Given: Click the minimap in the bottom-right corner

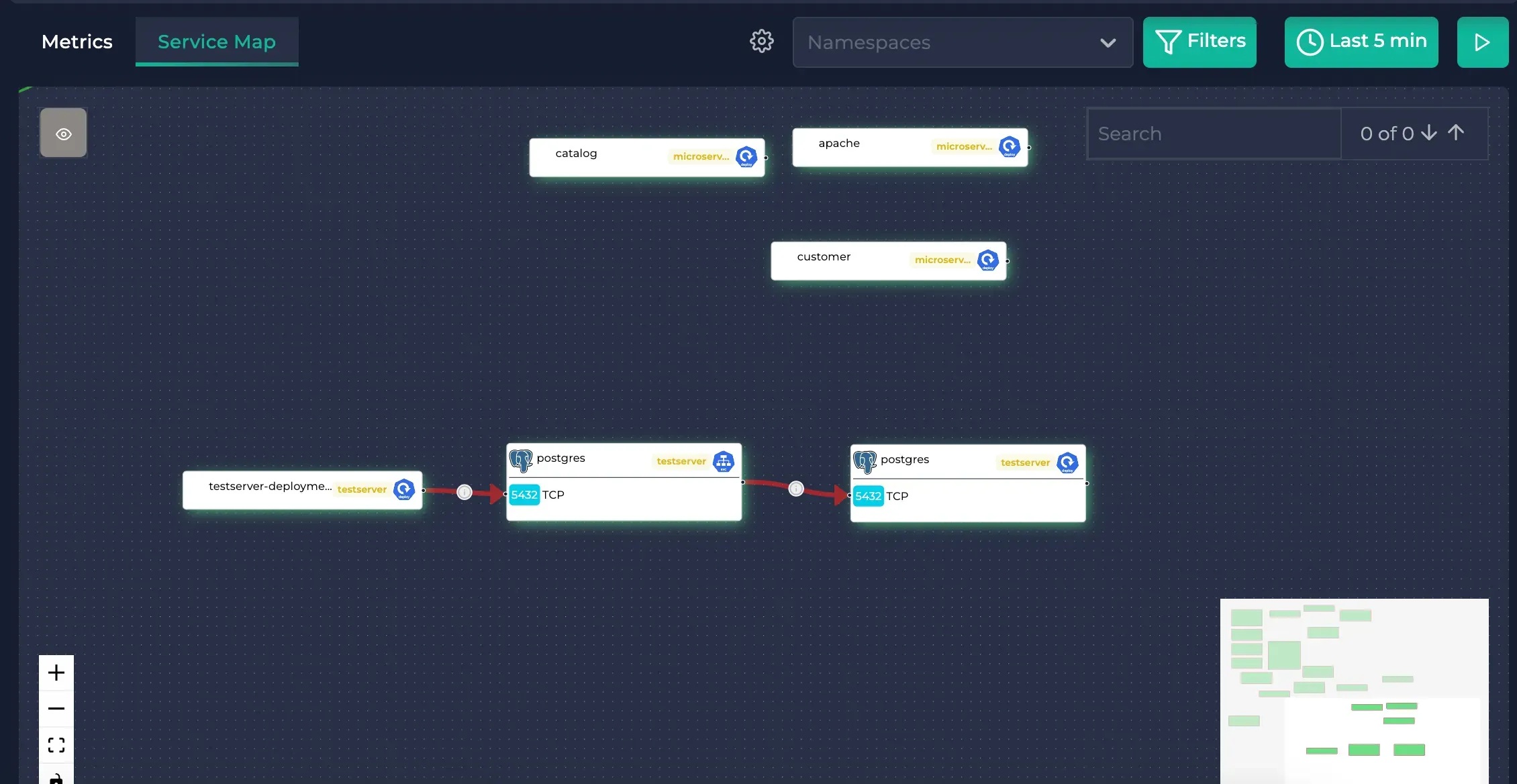Looking at the screenshot, I should tap(1354, 689).
